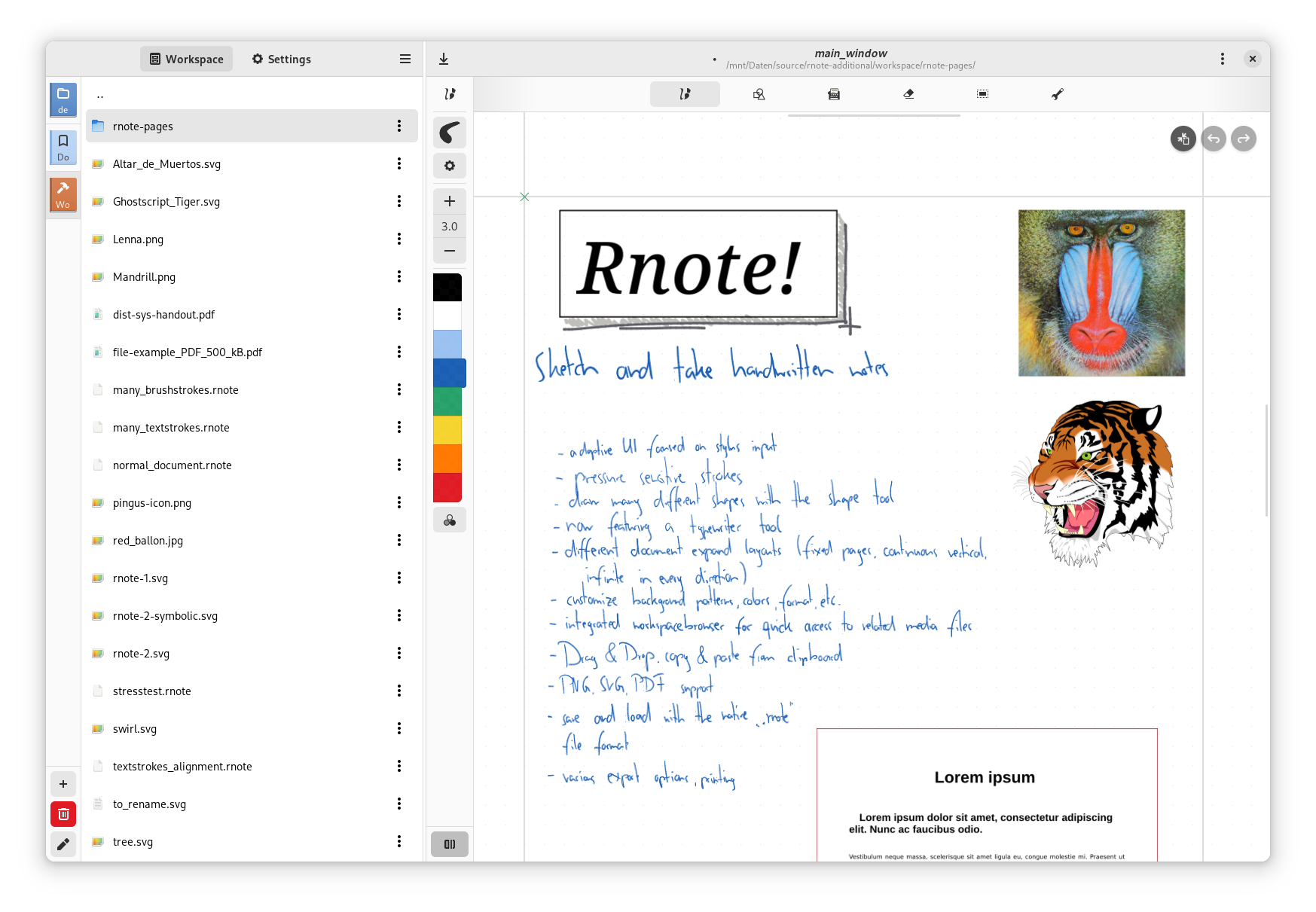Open the color picker dialog icon

(450, 520)
